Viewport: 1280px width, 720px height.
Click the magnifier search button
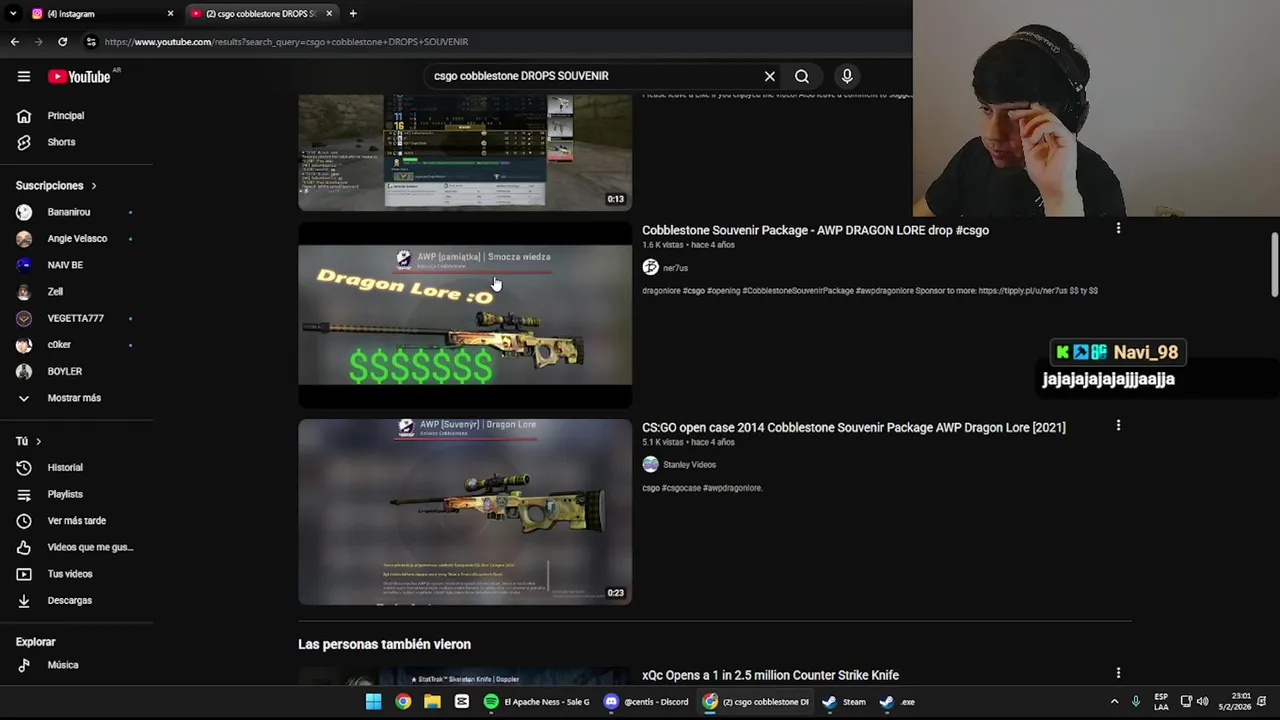click(x=802, y=76)
